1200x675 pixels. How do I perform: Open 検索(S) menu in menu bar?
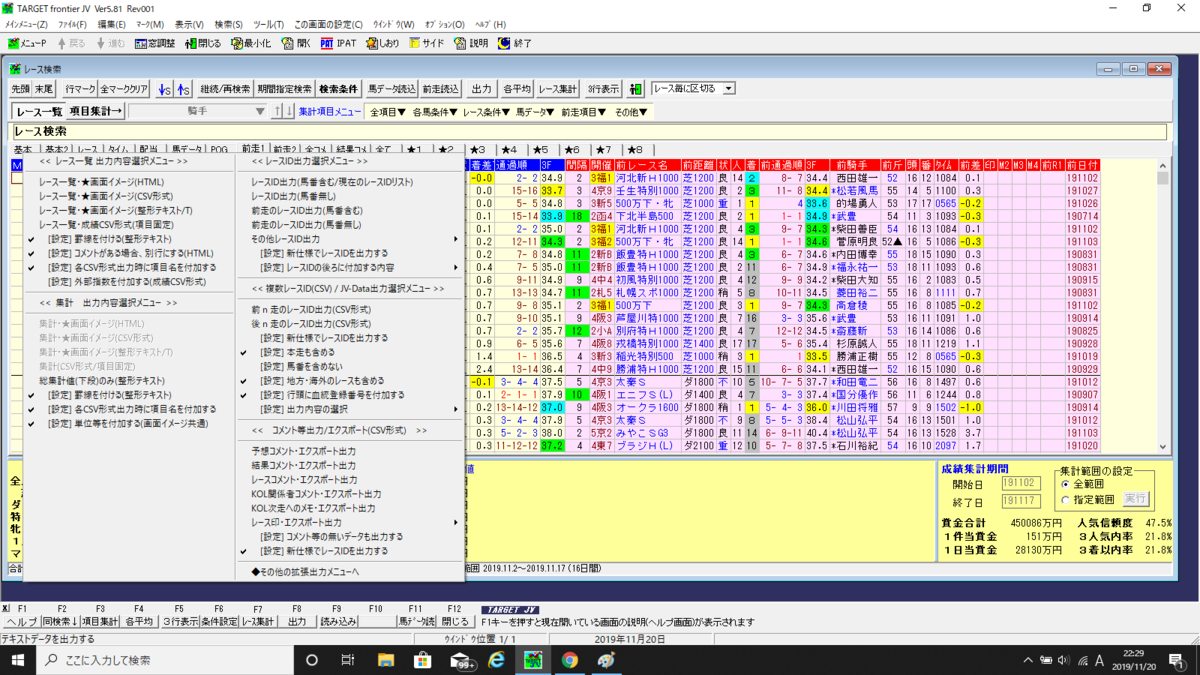coord(229,24)
